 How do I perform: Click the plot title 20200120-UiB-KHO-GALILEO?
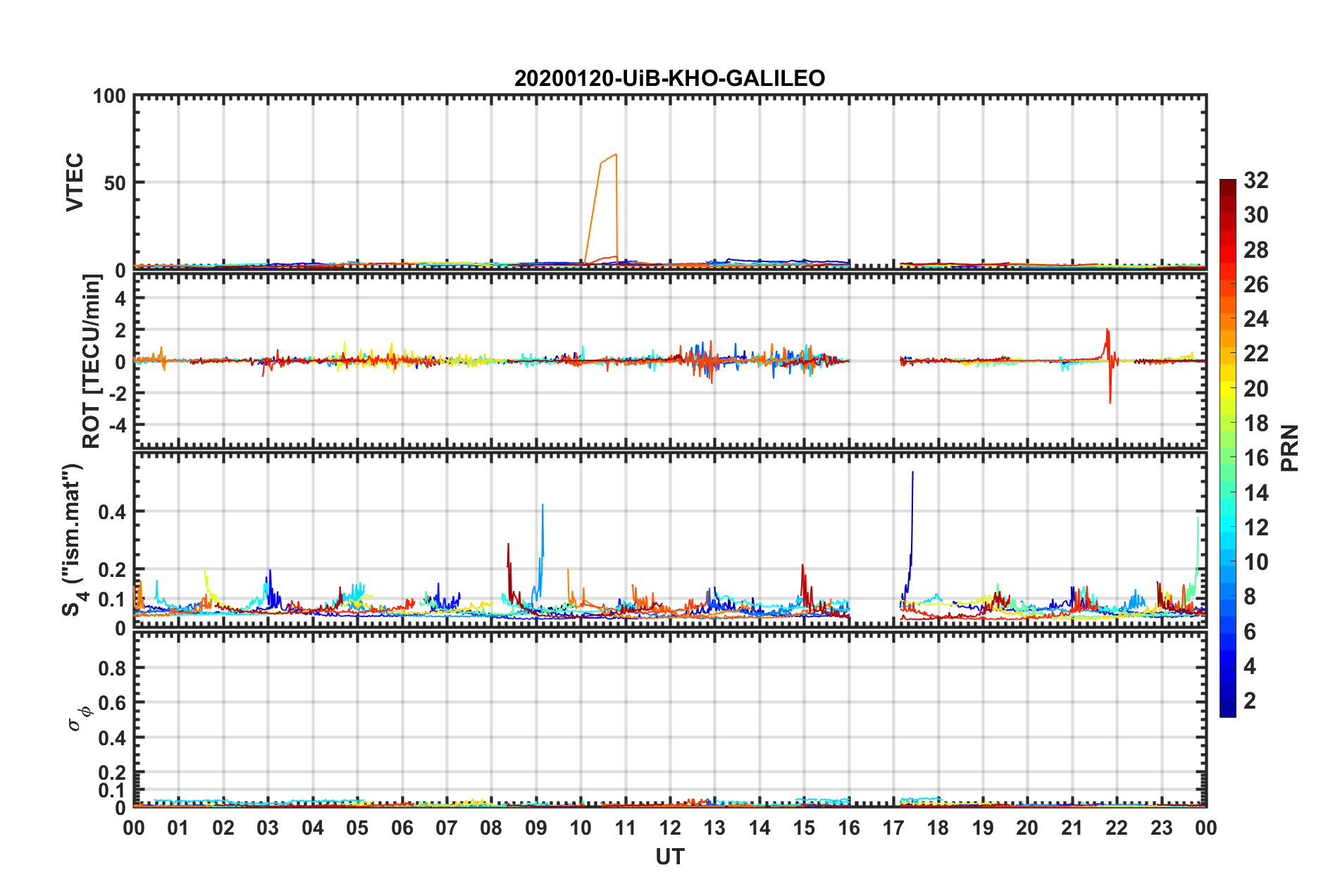pos(669,78)
